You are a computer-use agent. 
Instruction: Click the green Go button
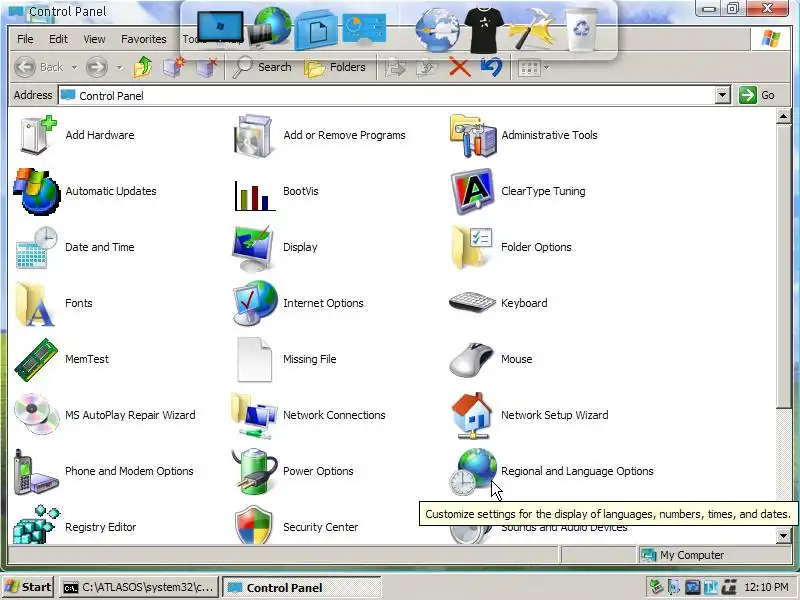tap(757, 95)
